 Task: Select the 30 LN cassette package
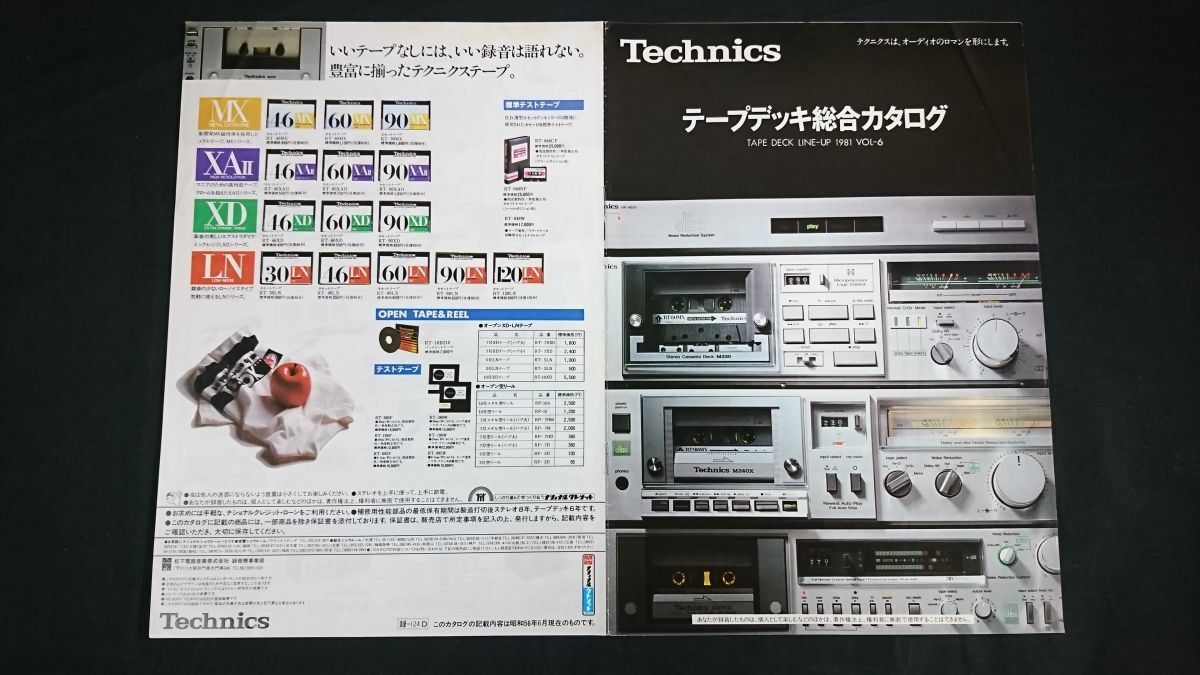[x=286, y=269]
